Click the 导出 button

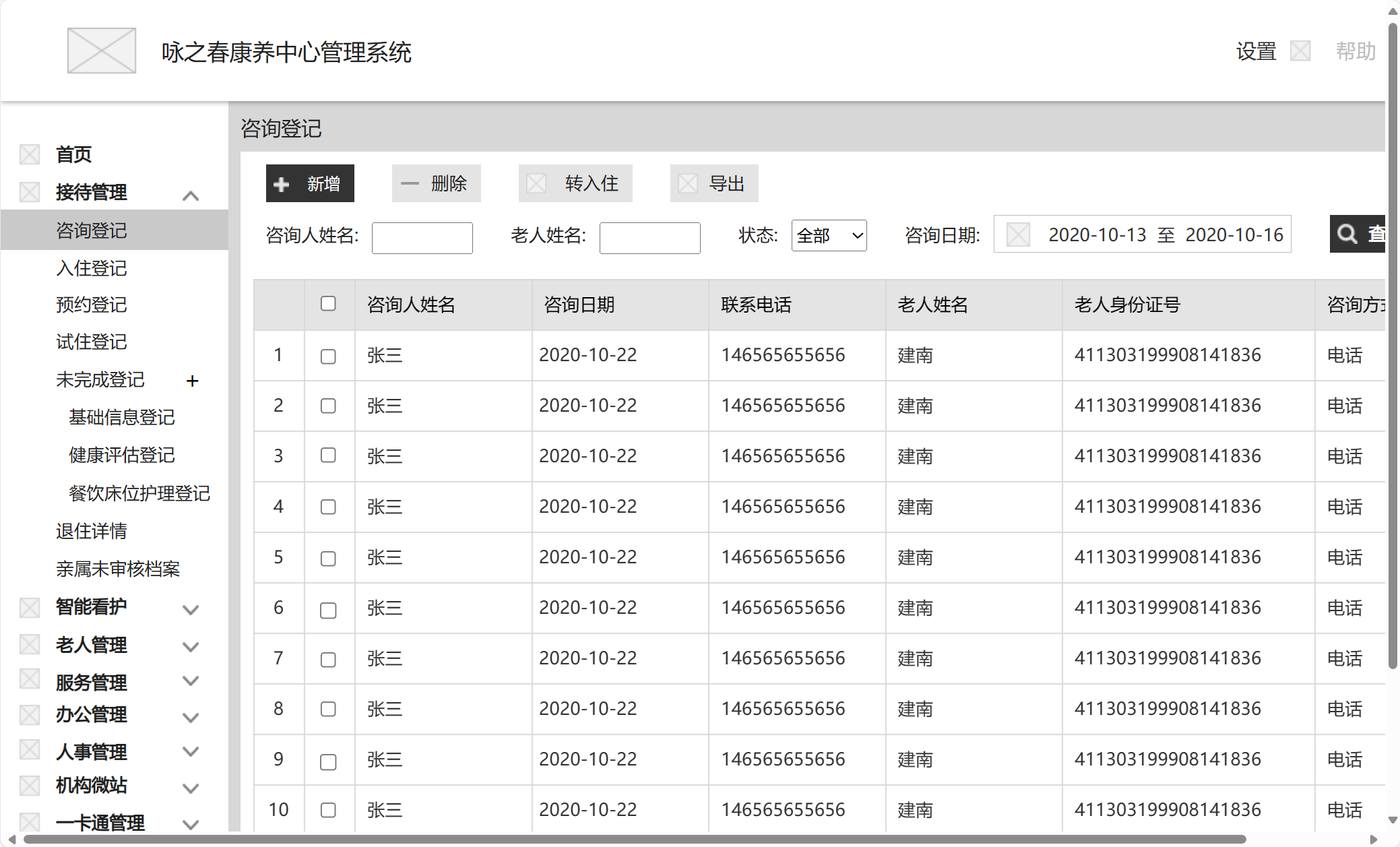click(714, 183)
